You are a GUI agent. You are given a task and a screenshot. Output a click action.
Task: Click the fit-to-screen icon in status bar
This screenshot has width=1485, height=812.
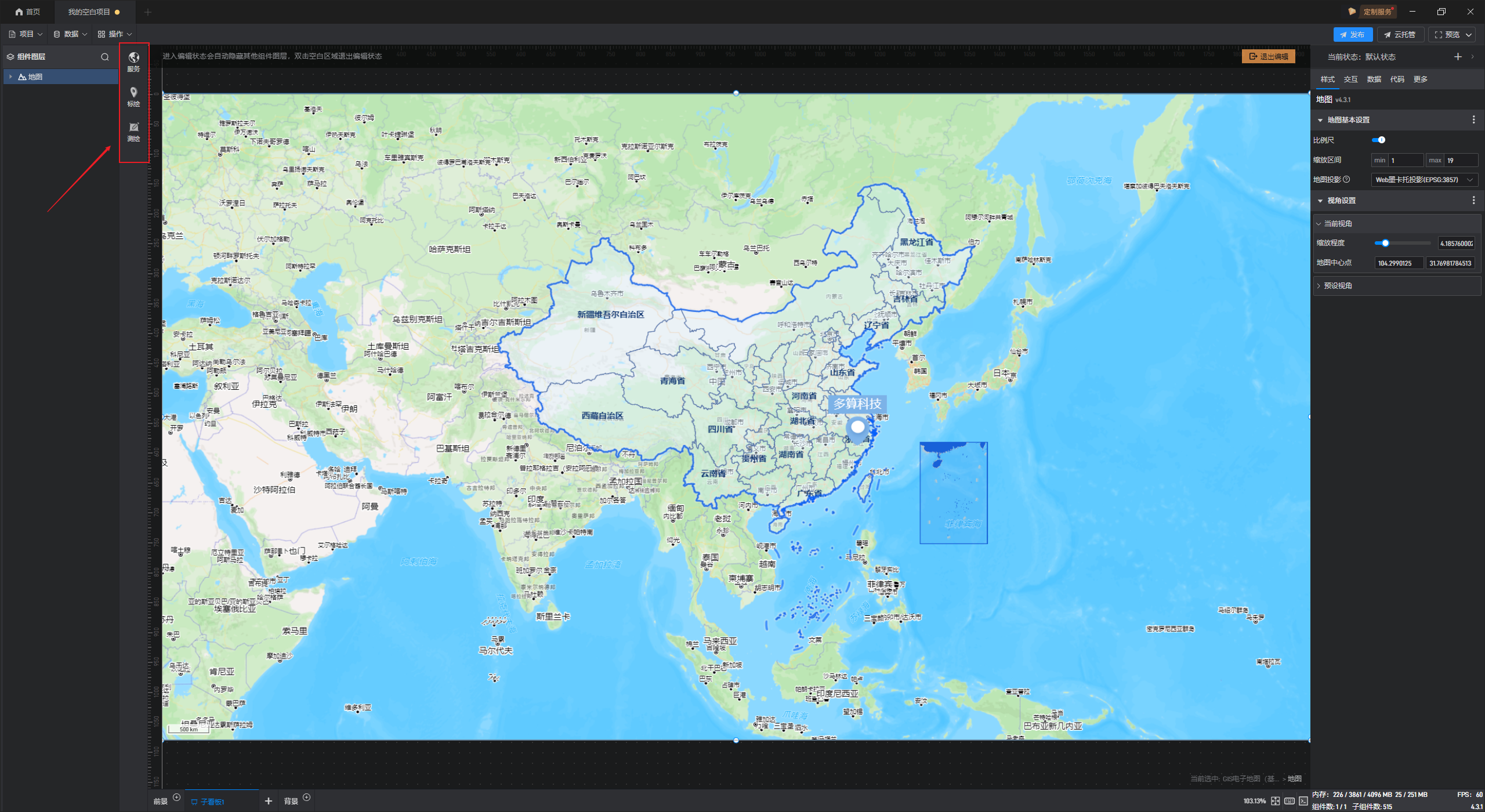(1275, 801)
